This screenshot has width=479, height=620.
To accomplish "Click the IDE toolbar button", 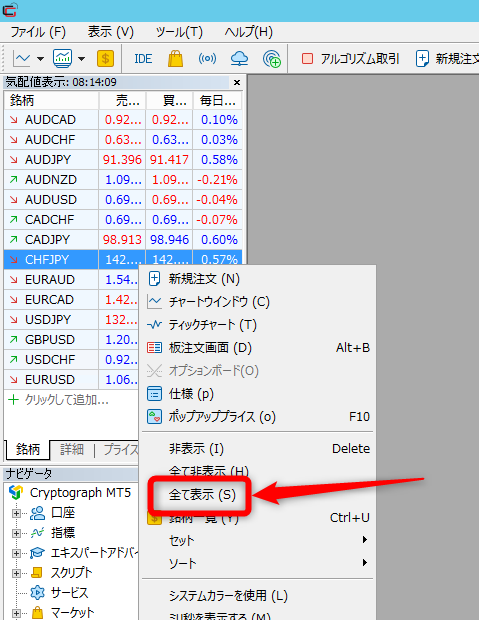I will (143, 59).
